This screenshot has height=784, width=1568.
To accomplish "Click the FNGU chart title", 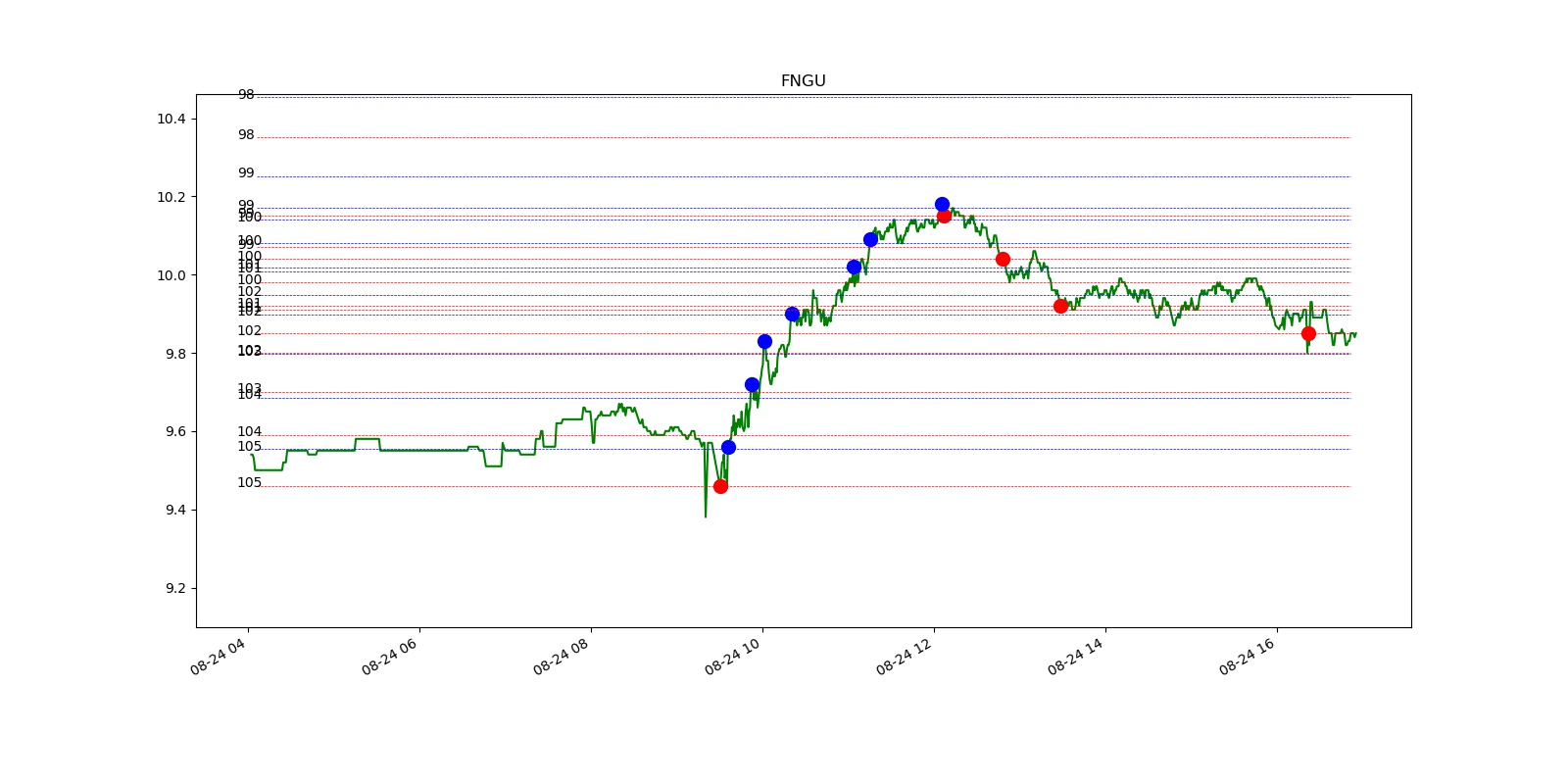I will [x=803, y=81].
